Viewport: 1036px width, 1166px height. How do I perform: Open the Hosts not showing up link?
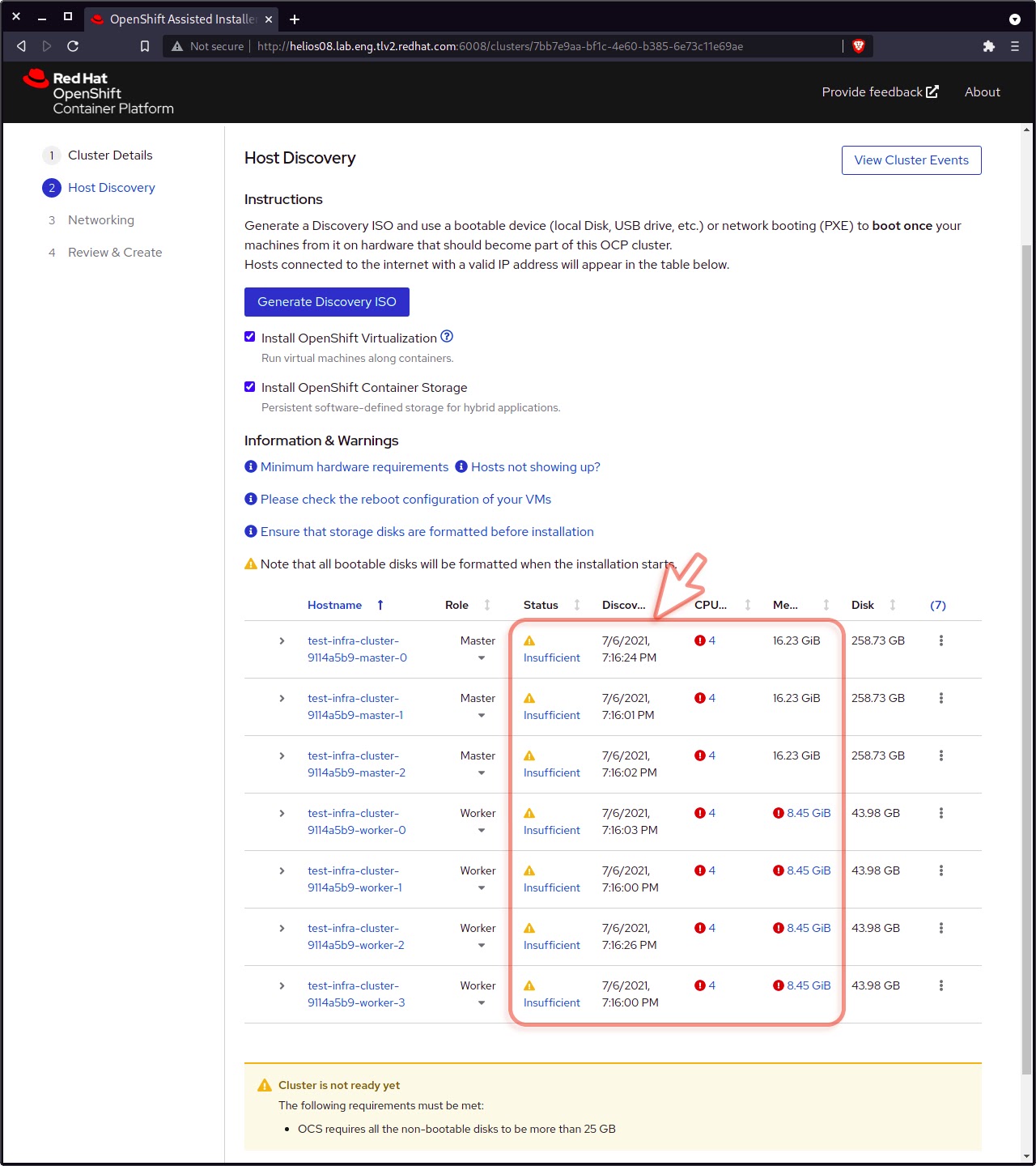(536, 466)
